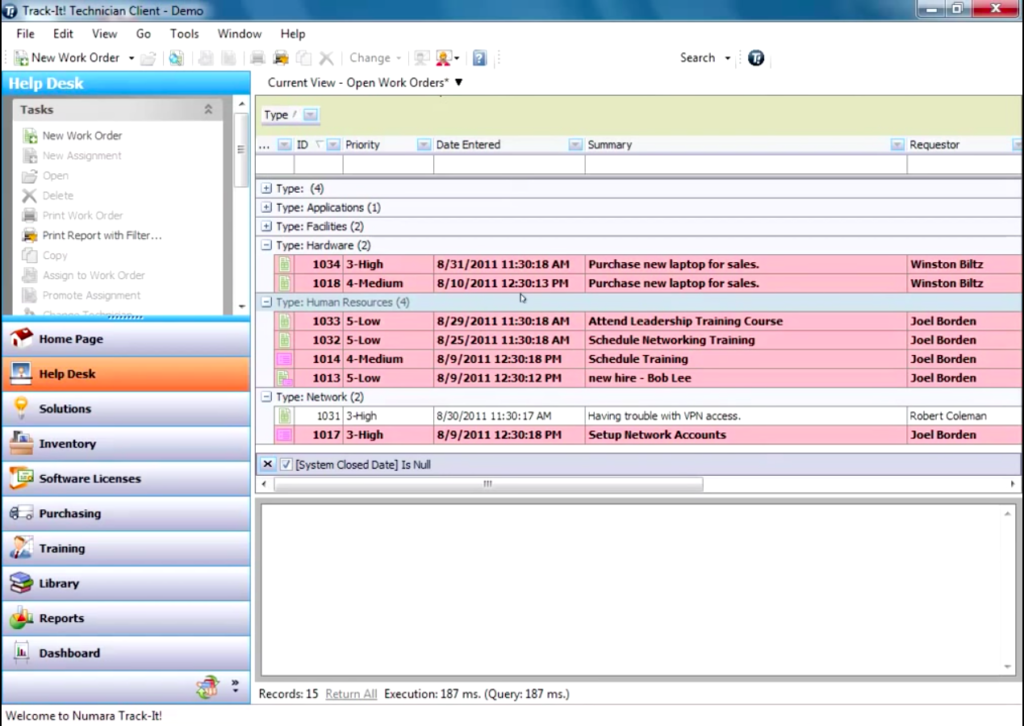Click the Return All link

350,694
